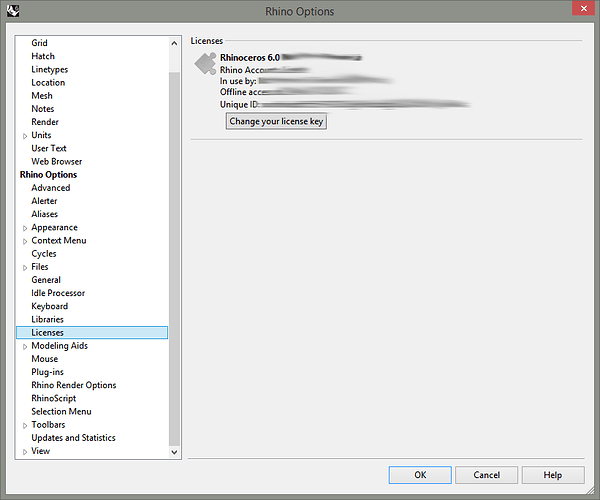Open the Aliases page
Image resolution: width=600 pixels, height=500 pixels.
tap(44, 214)
